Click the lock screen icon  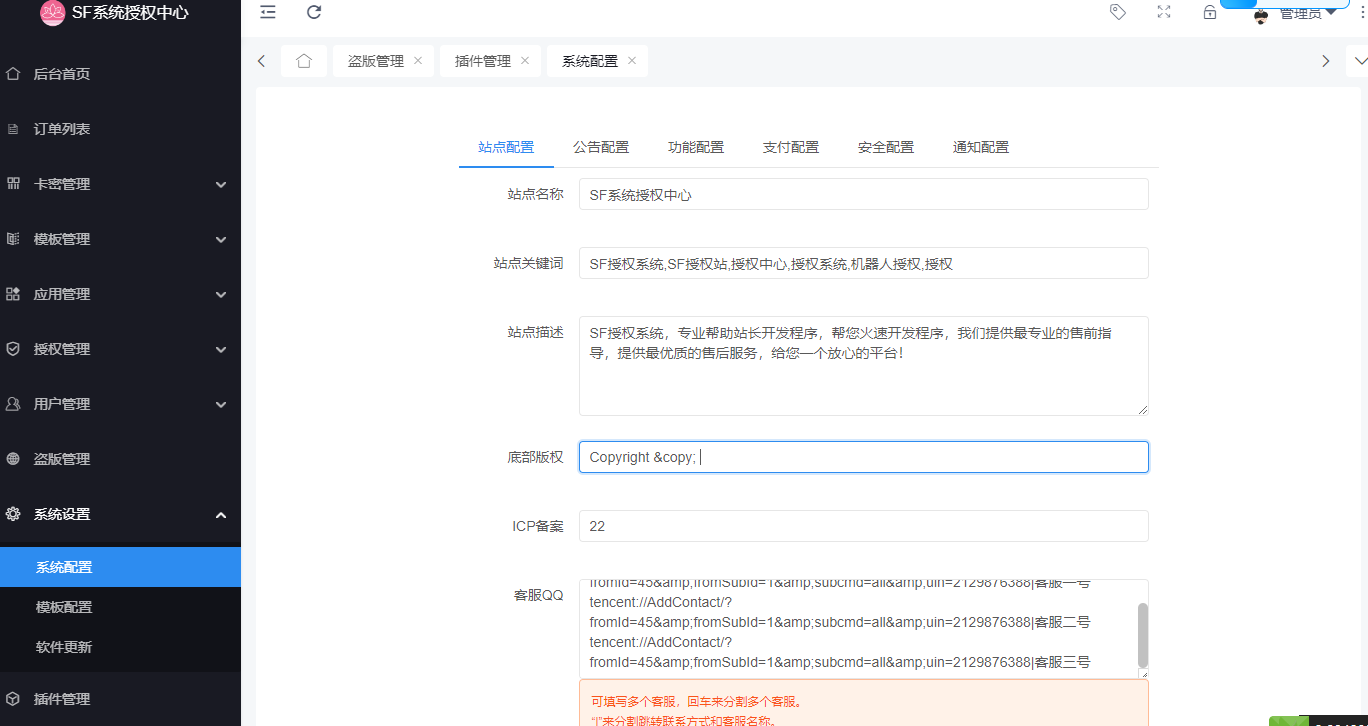tap(1209, 13)
